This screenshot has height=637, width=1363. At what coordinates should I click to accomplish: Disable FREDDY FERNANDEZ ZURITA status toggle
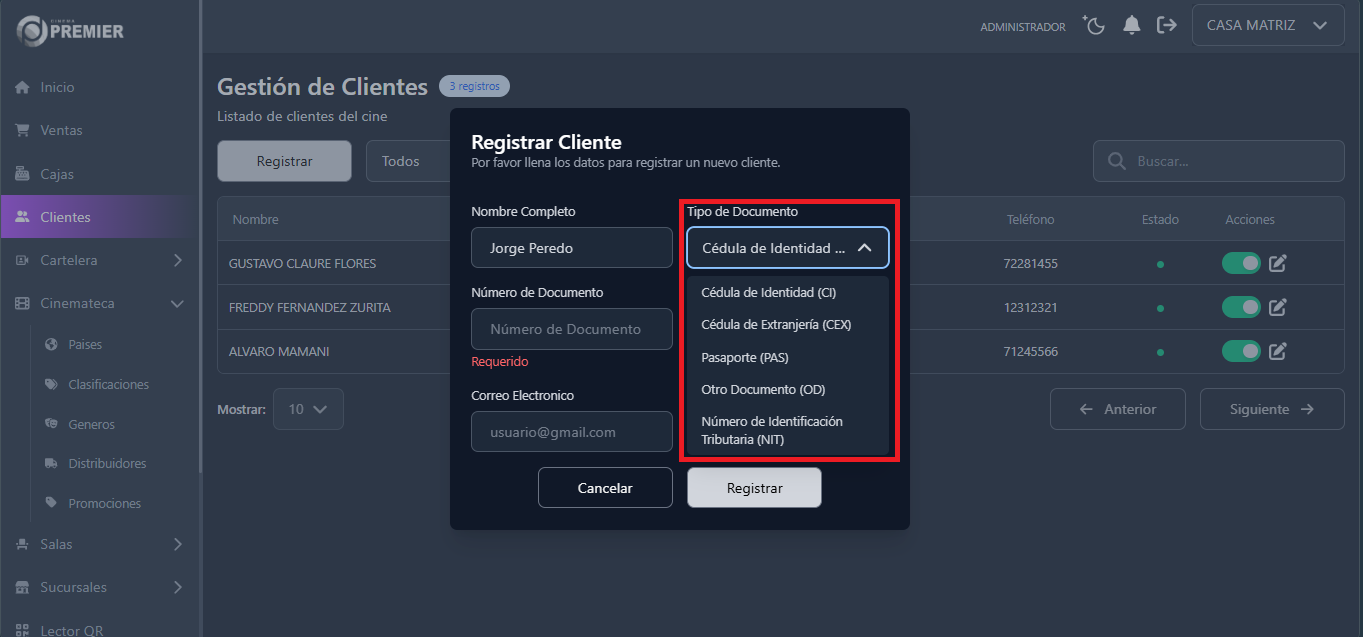tap(1241, 307)
